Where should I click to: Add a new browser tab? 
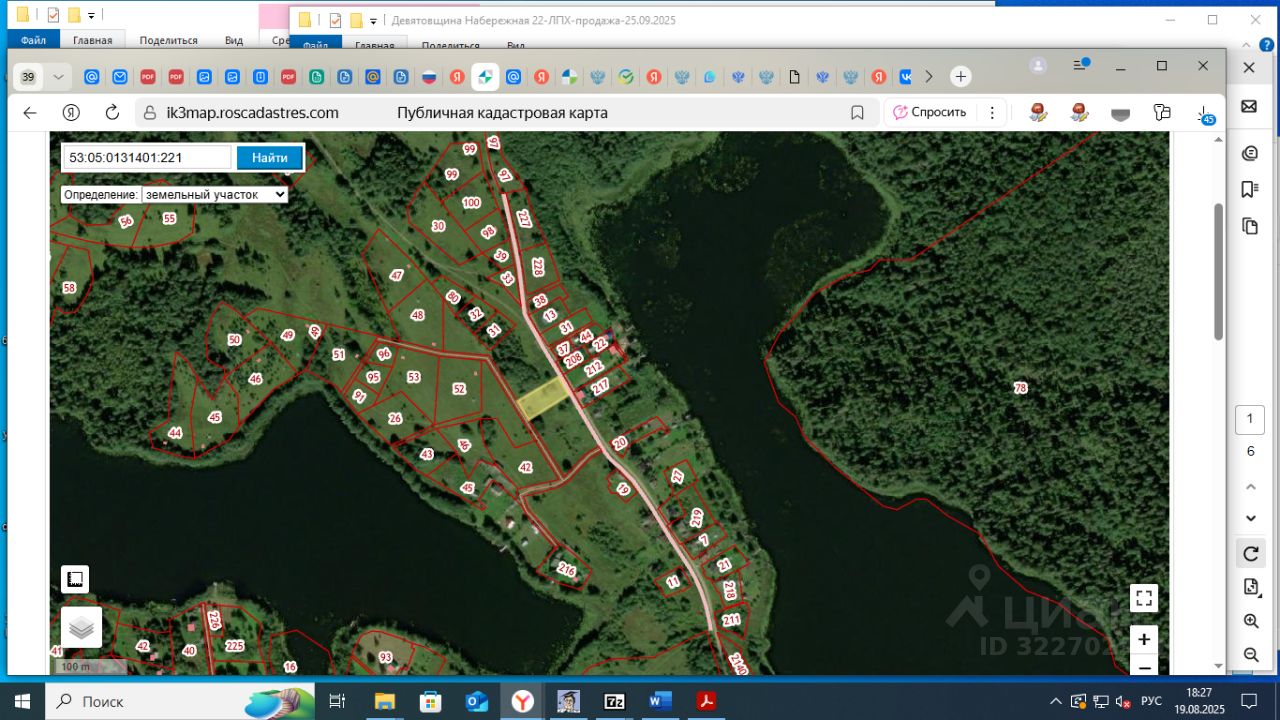[960, 77]
